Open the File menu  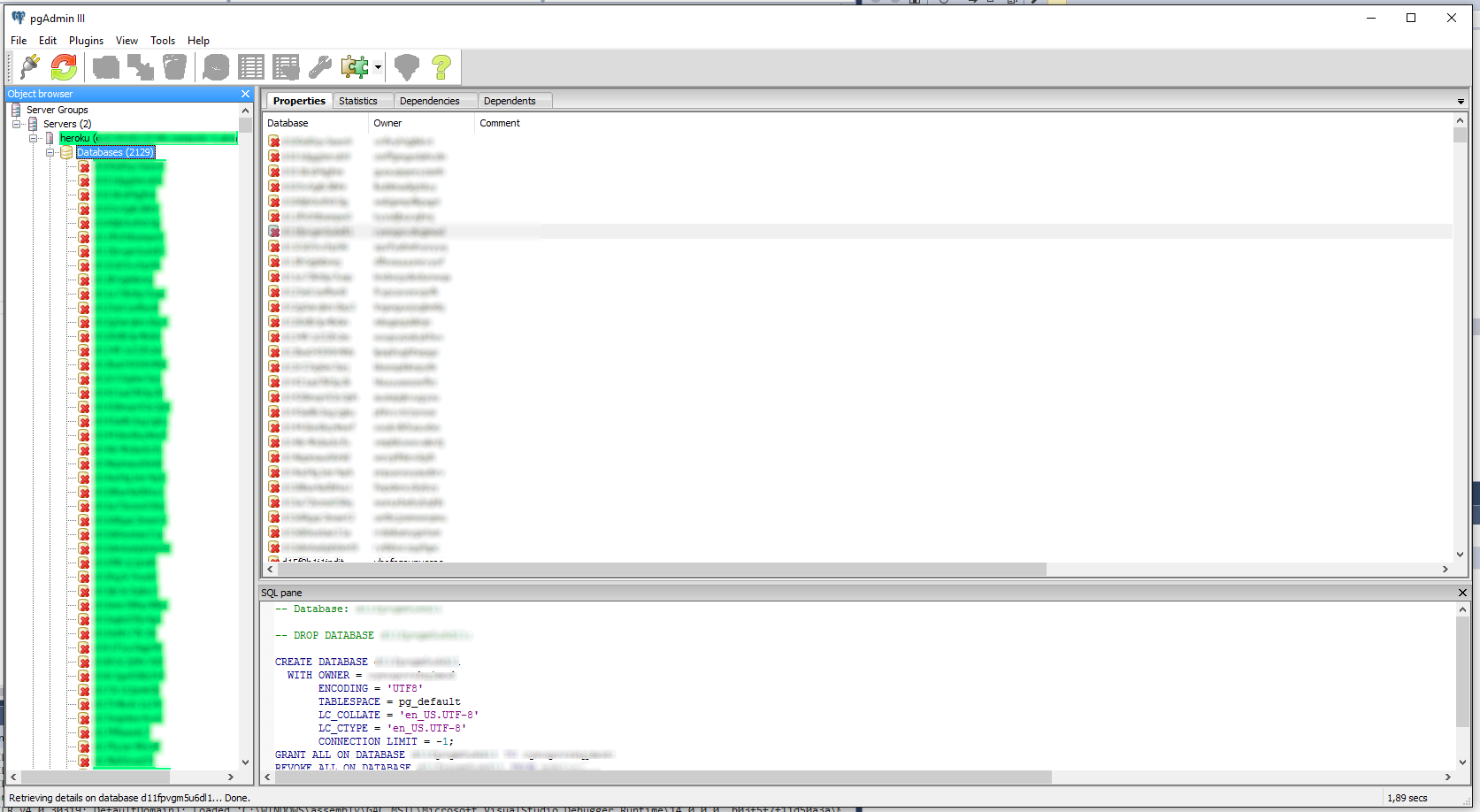(x=19, y=41)
